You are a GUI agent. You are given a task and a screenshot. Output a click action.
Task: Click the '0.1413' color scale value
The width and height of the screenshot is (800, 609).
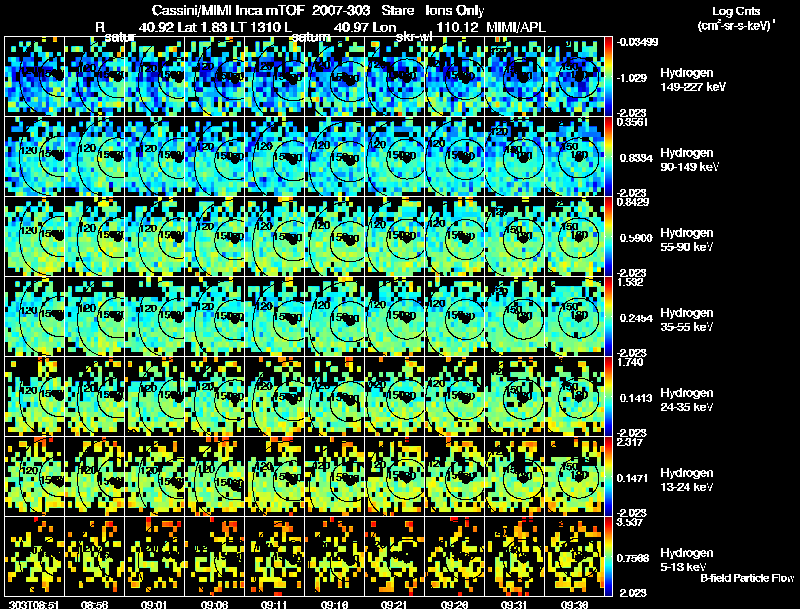[636, 398]
